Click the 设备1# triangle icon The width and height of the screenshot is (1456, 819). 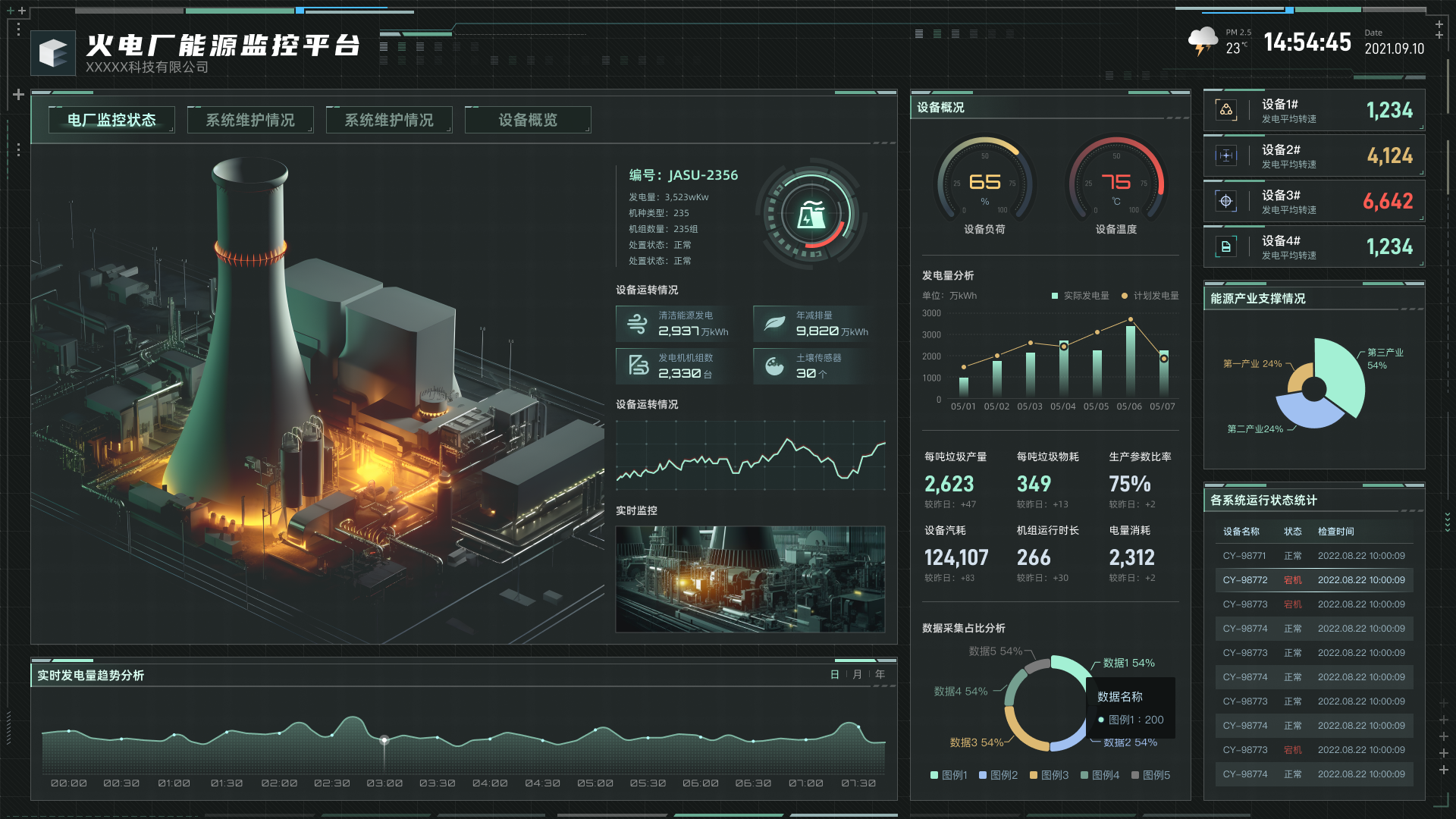1225,110
